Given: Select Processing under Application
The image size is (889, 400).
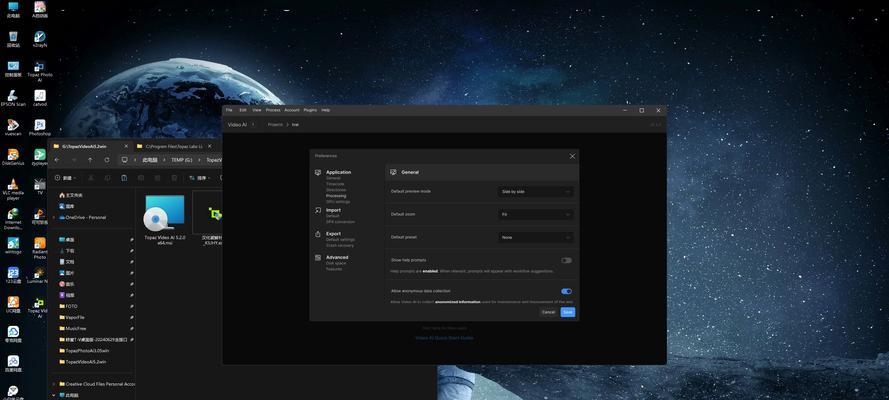Looking at the screenshot, I should pos(336,196).
